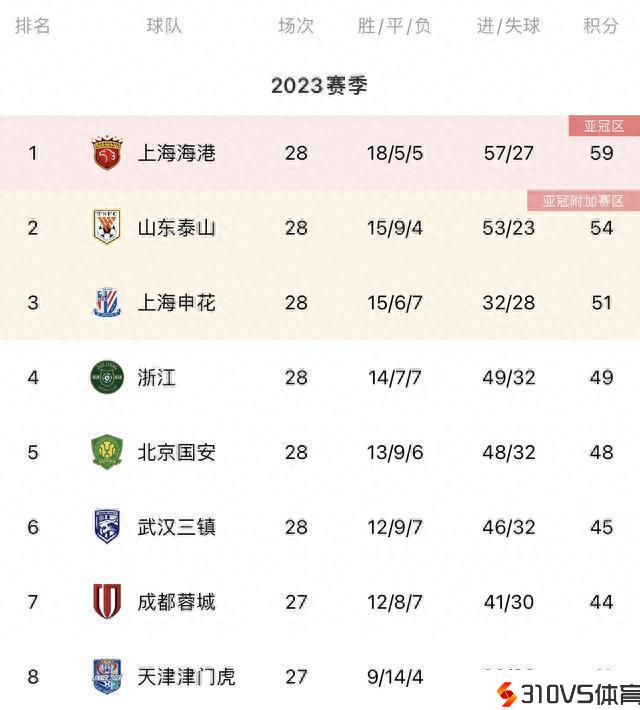Click the Chengdu Rongcheng (成都蓉城) team logo
Image resolution: width=640 pixels, height=710 pixels.
click(106, 601)
